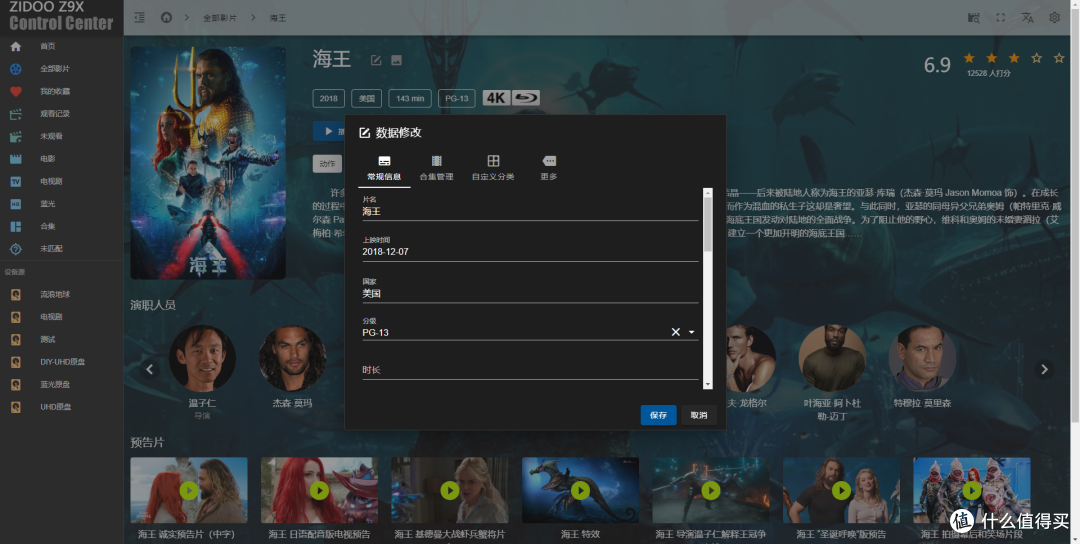Switch to 自定义分类 tab in dialog
The width and height of the screenshot is (1080, 544).
point(493,168)
